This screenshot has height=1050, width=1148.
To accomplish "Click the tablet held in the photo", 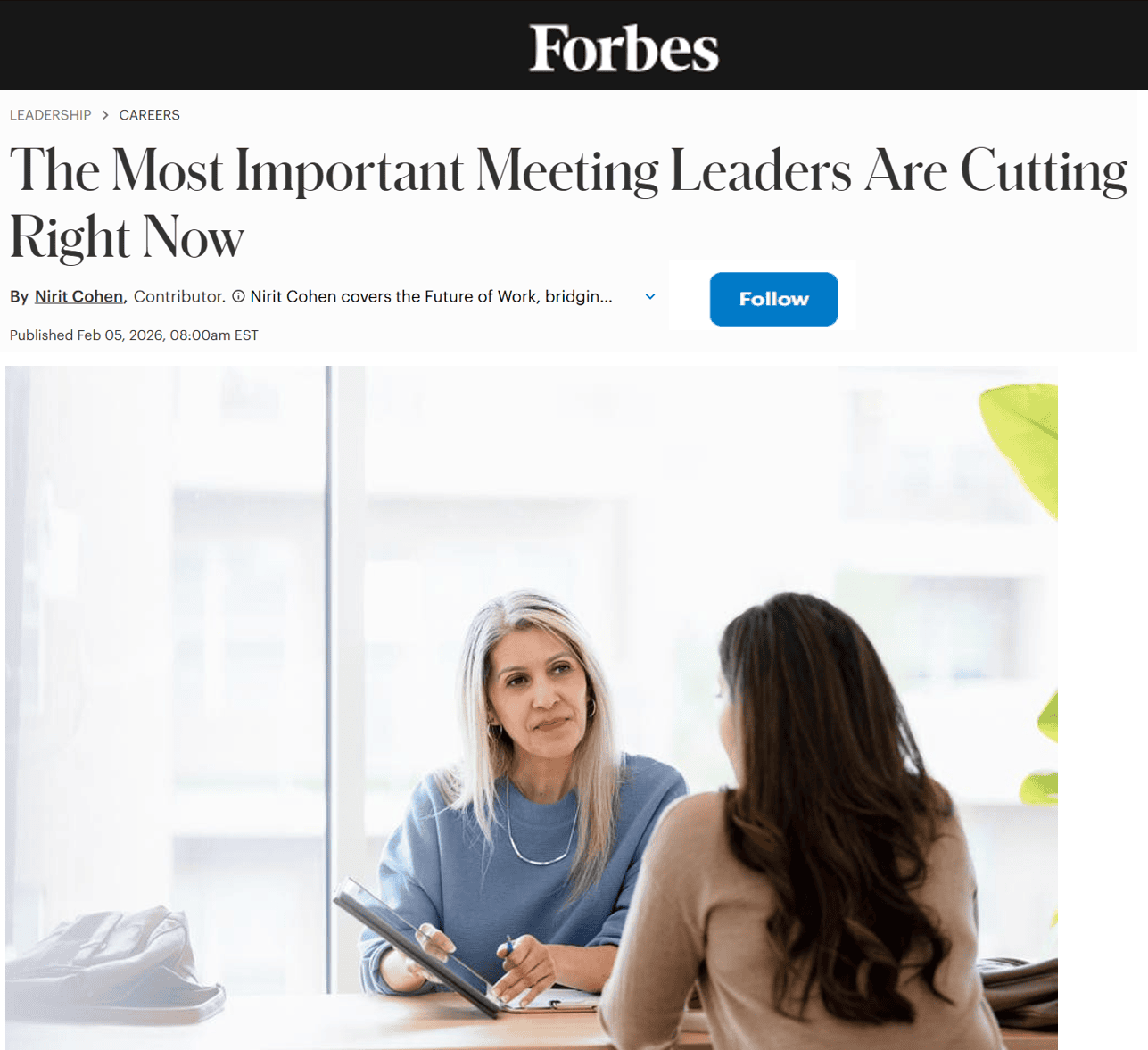I will click(x=419, y=946).
